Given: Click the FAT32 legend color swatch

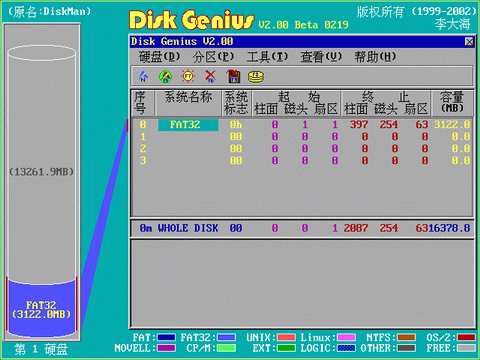Looking at the screenshot, I should [226, 338].
